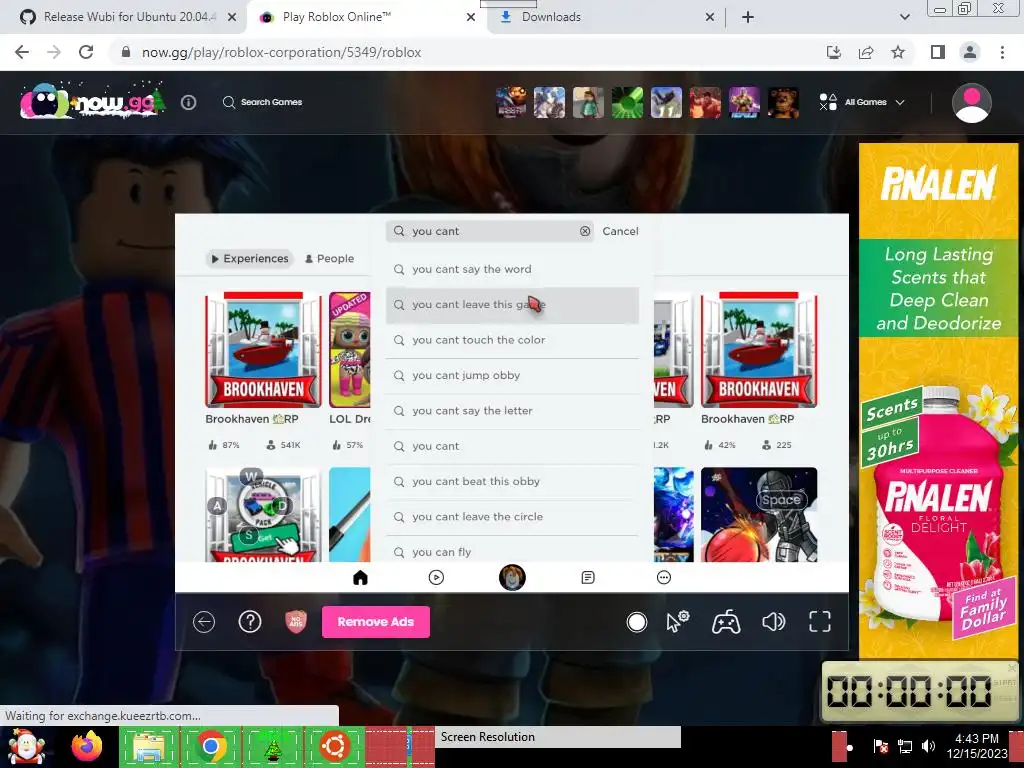Viewport: 1024px width, 768px height.
Task: Open Chrome from the taskbar
Action: pos(210,746)
